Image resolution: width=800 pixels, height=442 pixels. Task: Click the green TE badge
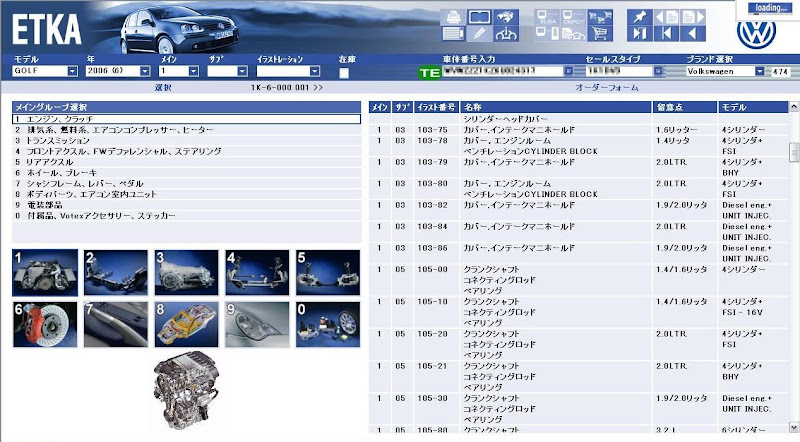point(429,72)
